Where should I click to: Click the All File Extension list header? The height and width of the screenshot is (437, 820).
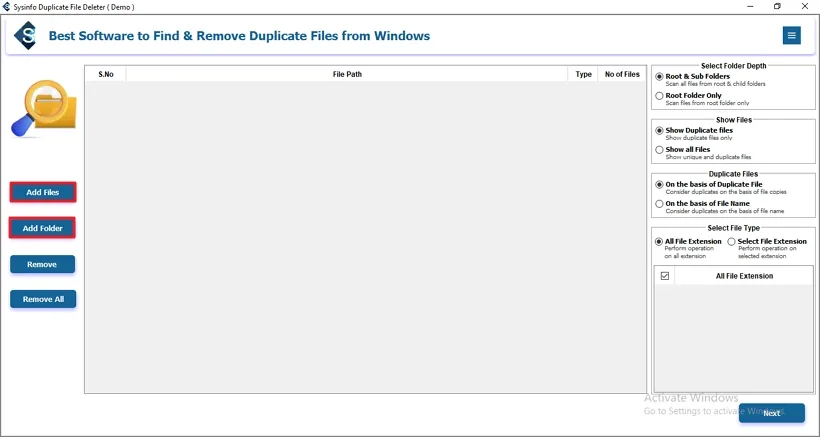coord(744,276)
